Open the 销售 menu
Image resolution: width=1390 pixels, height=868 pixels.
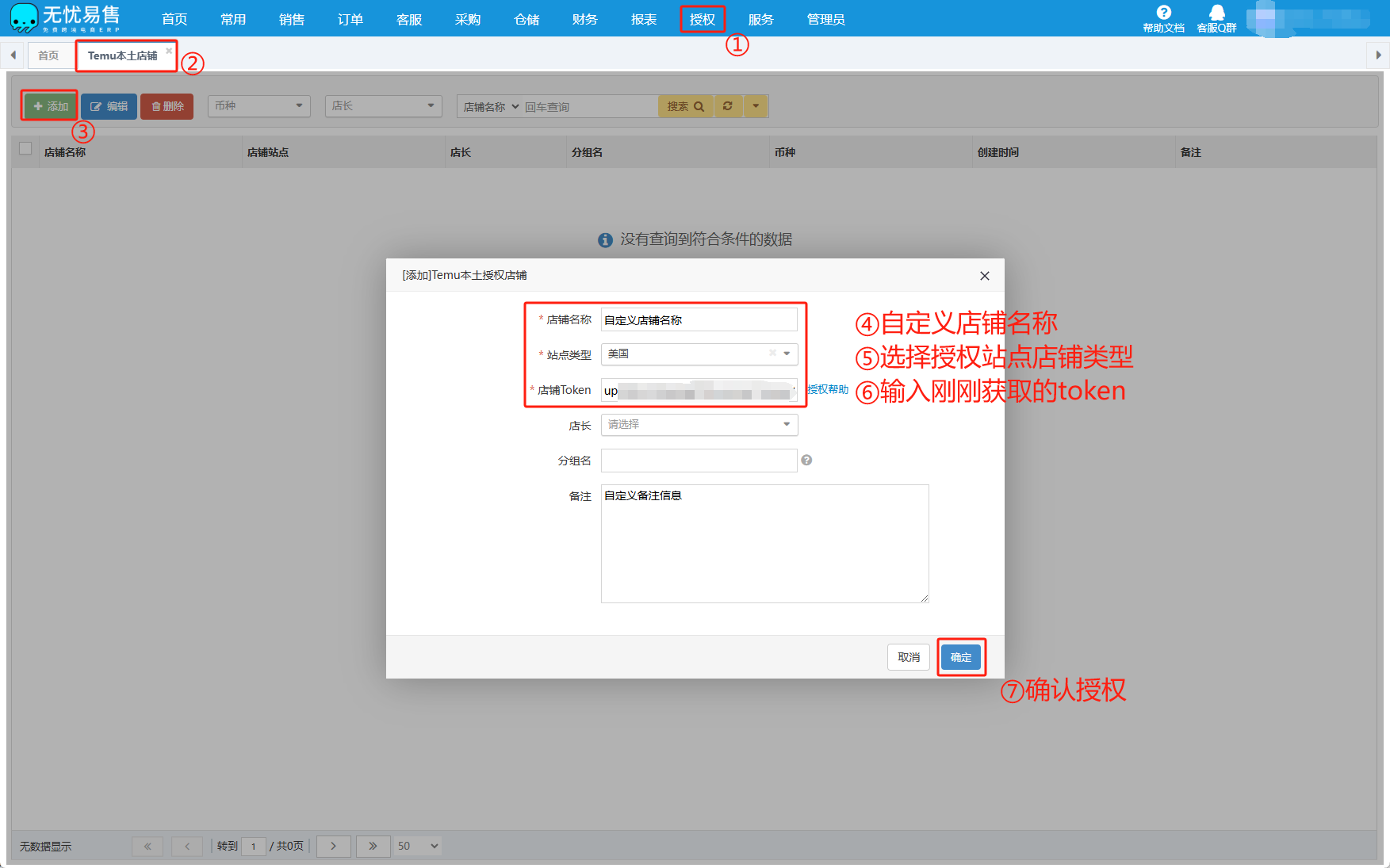coord(292,19)
